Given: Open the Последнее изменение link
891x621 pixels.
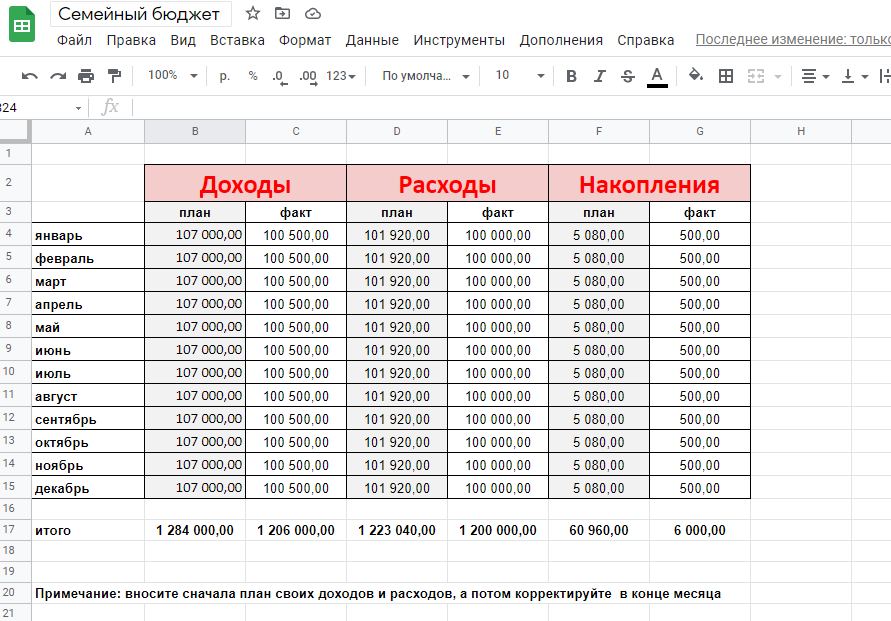Looking at the screenshot, I should point(793,39).
